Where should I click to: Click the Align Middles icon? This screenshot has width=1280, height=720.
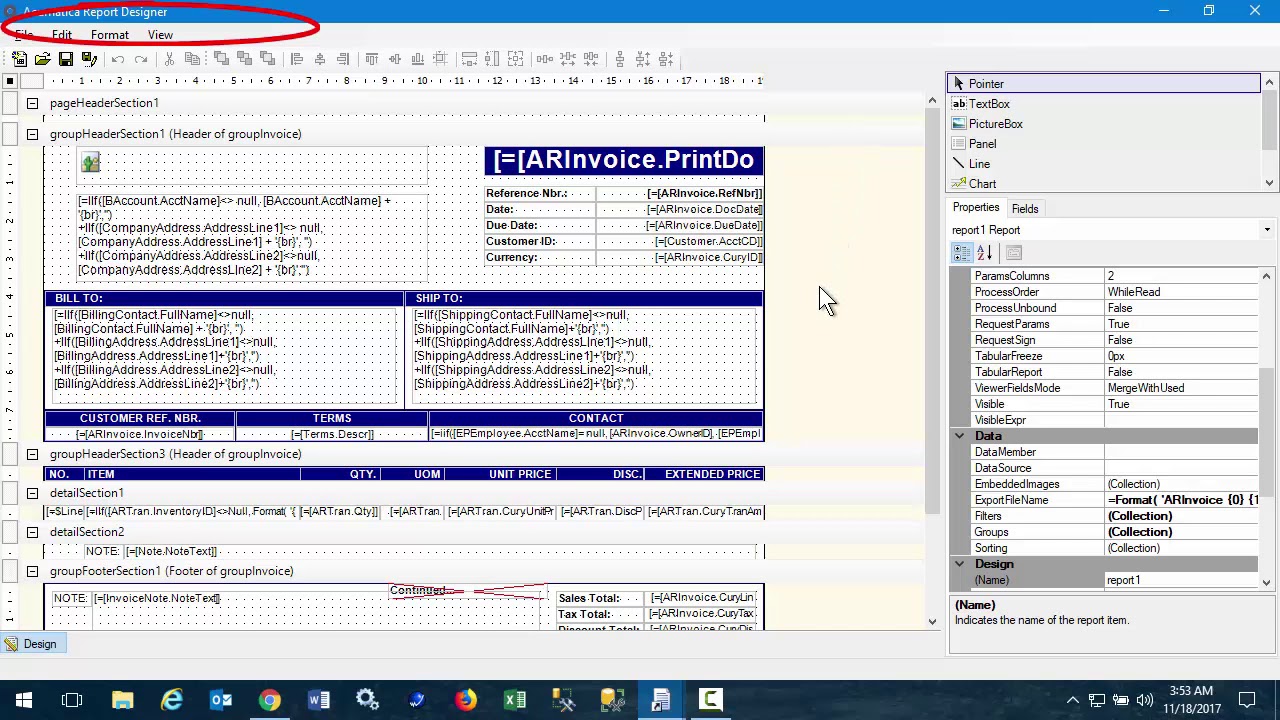(395, 59)
